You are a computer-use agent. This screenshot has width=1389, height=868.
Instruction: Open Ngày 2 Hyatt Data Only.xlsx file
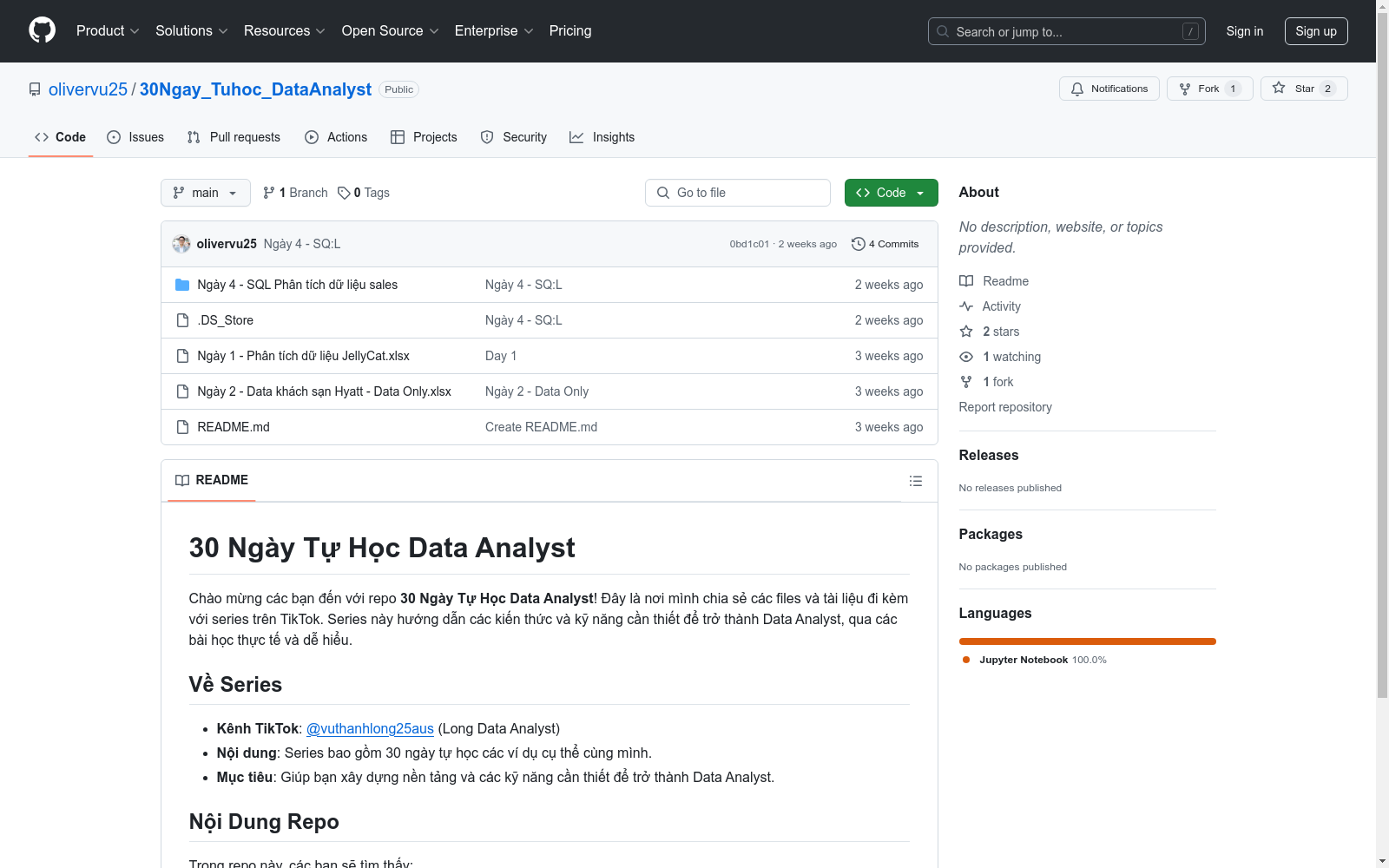click(x=325, y=391)
